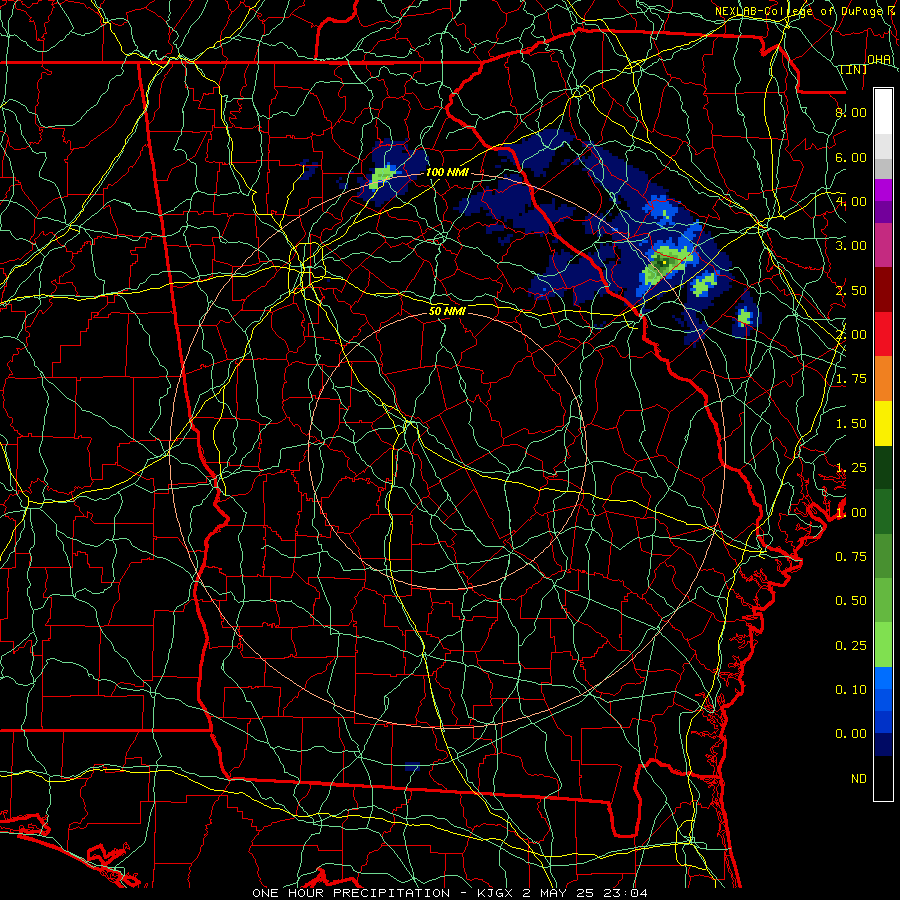Click the bright red swatch below the 2.00 label
This screenshot has height=900, width=900.
coord(883,334)
